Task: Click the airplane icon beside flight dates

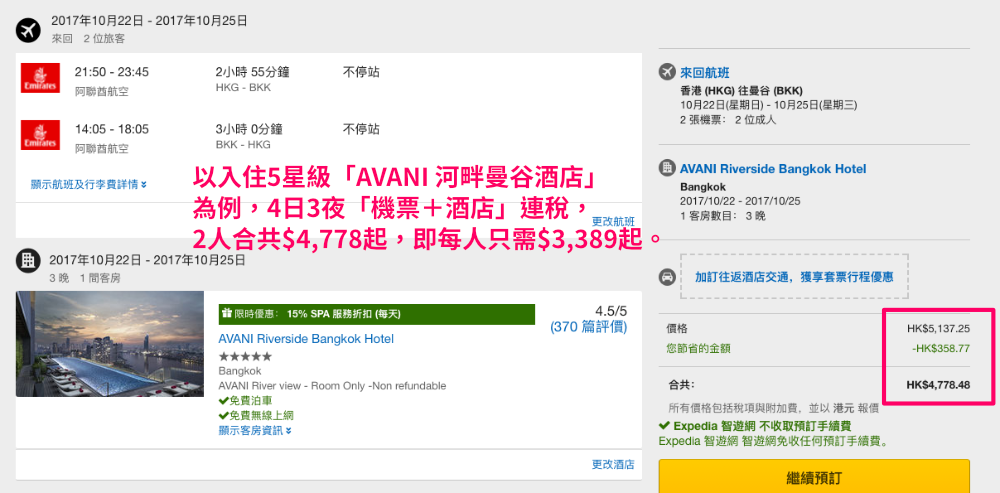Action: click(x=28, y=30)
